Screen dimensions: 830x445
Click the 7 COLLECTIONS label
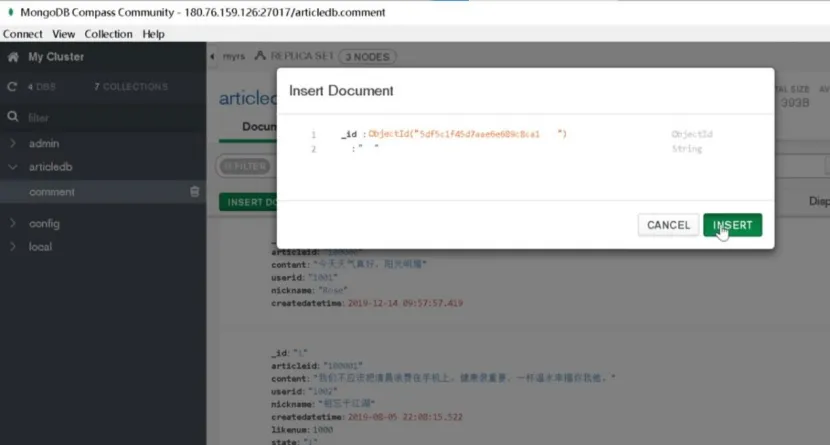[131, 86]
